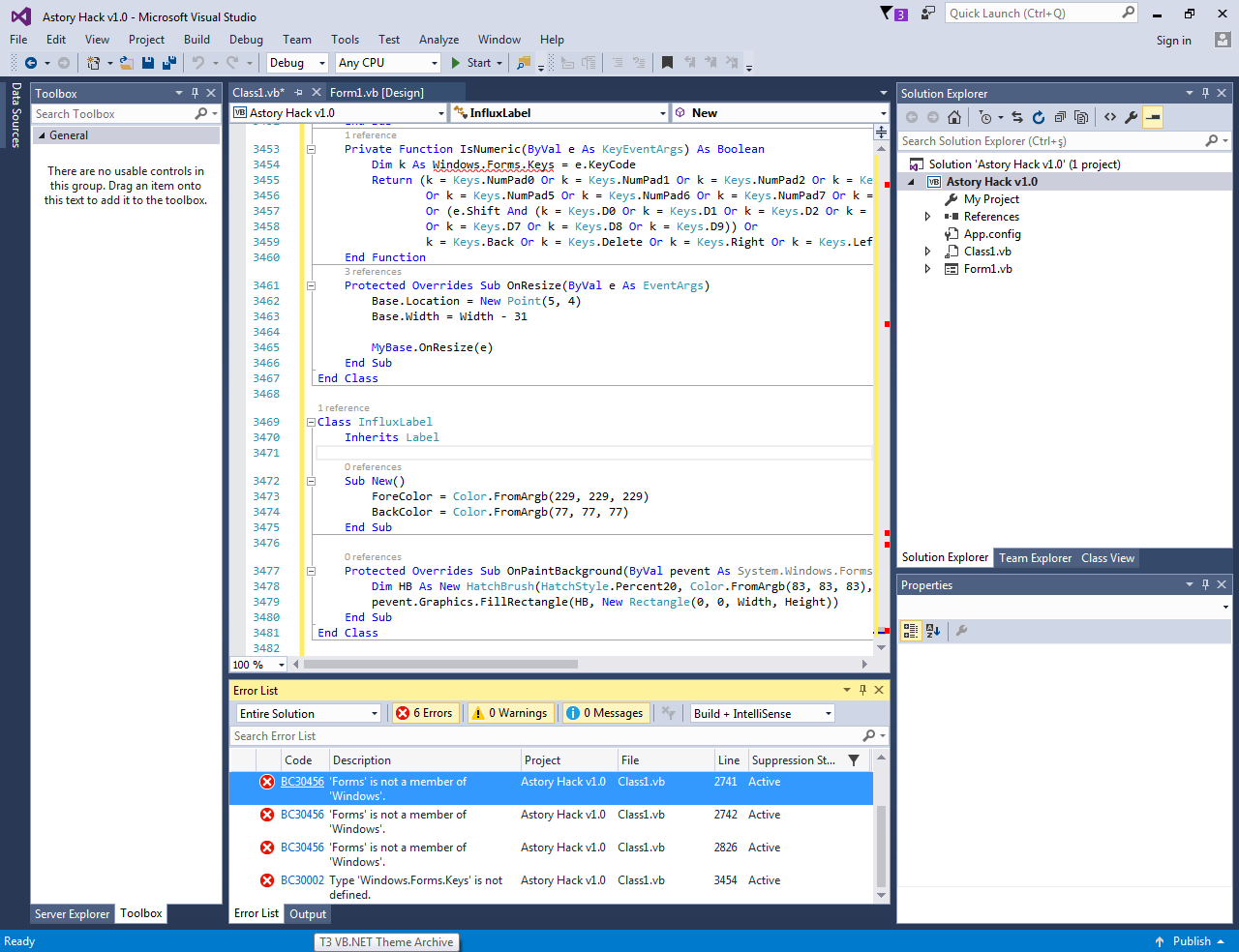Click the filter funnel in Error List header
The height and width of the screenshot is (952, 1239).
854,760
